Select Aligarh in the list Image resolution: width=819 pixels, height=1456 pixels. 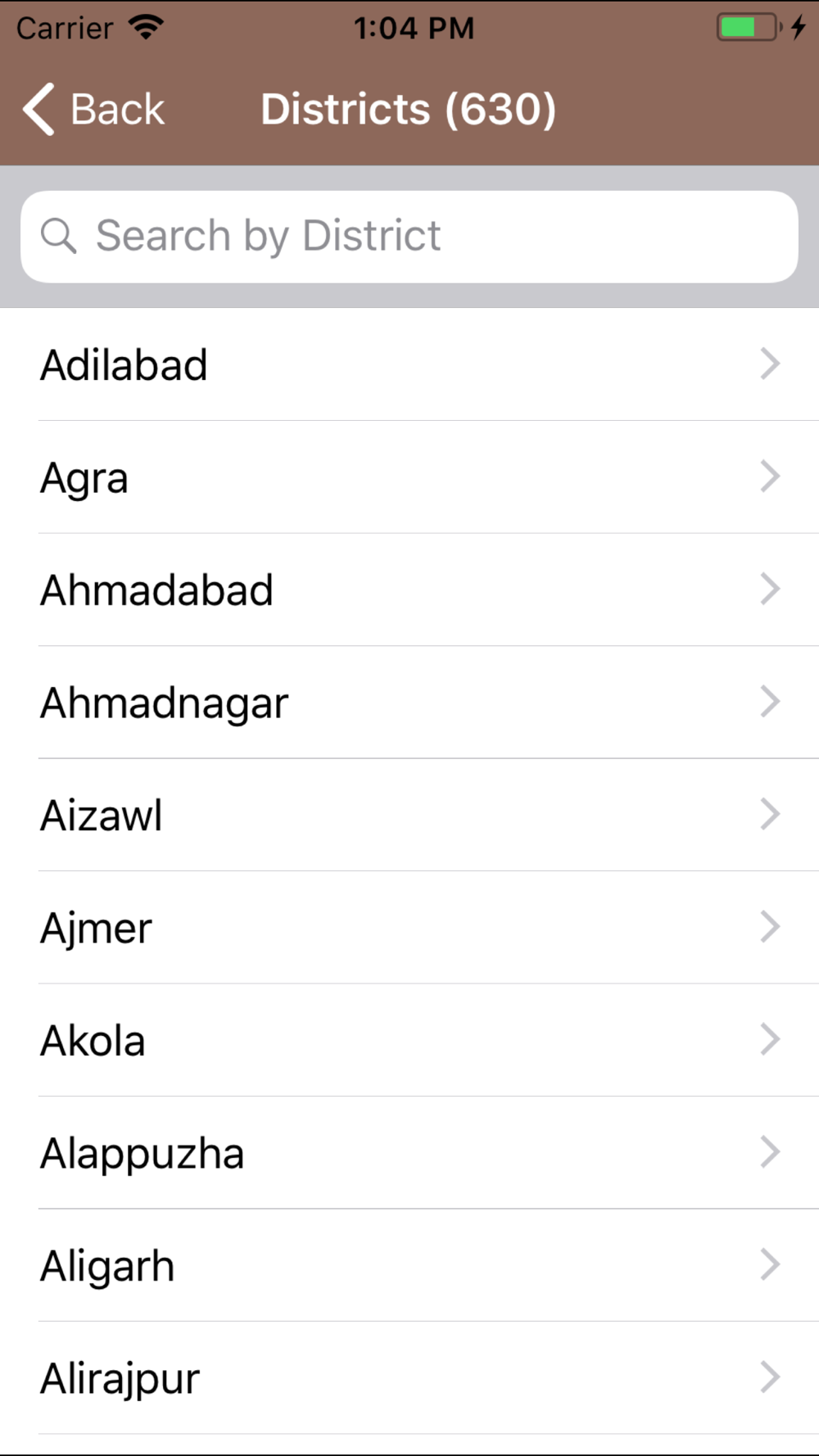coord(409,1265)
